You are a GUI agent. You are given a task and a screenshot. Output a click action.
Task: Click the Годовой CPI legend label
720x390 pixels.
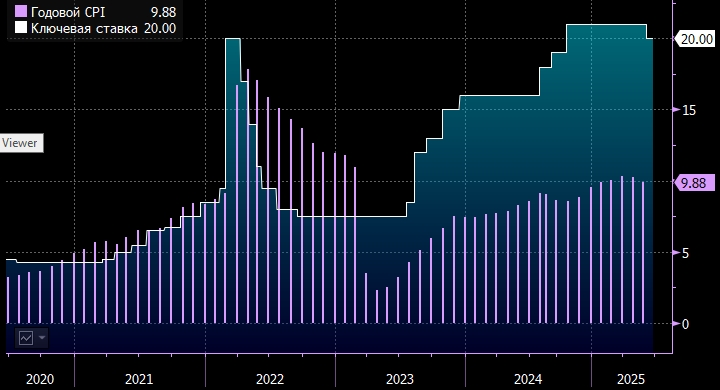coord(68,12)
